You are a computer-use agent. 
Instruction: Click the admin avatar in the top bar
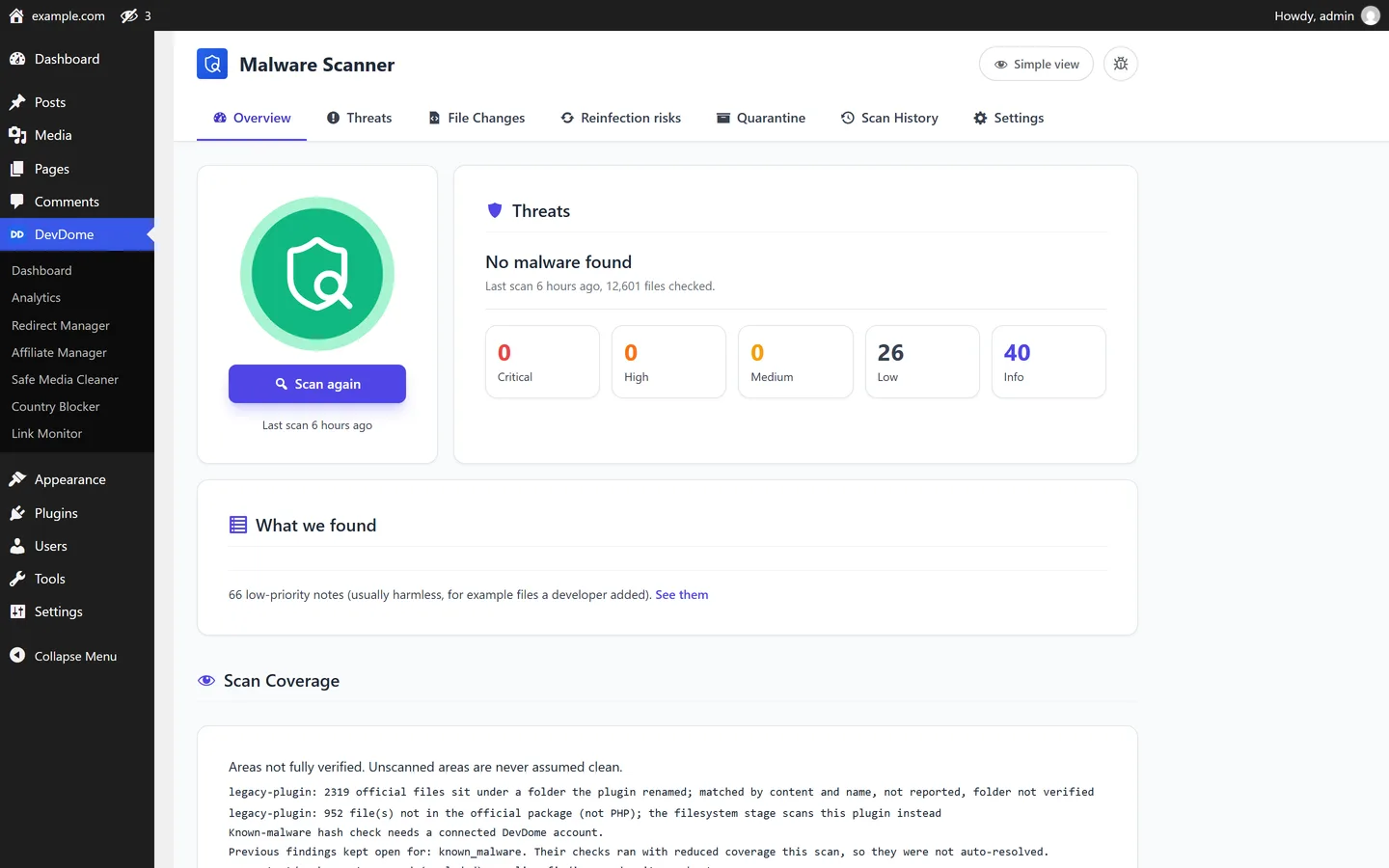(1370, 15)
